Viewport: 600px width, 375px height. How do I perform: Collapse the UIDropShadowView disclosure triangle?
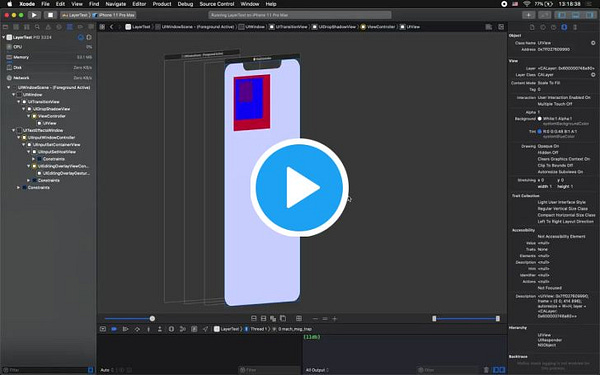point(23,109)
